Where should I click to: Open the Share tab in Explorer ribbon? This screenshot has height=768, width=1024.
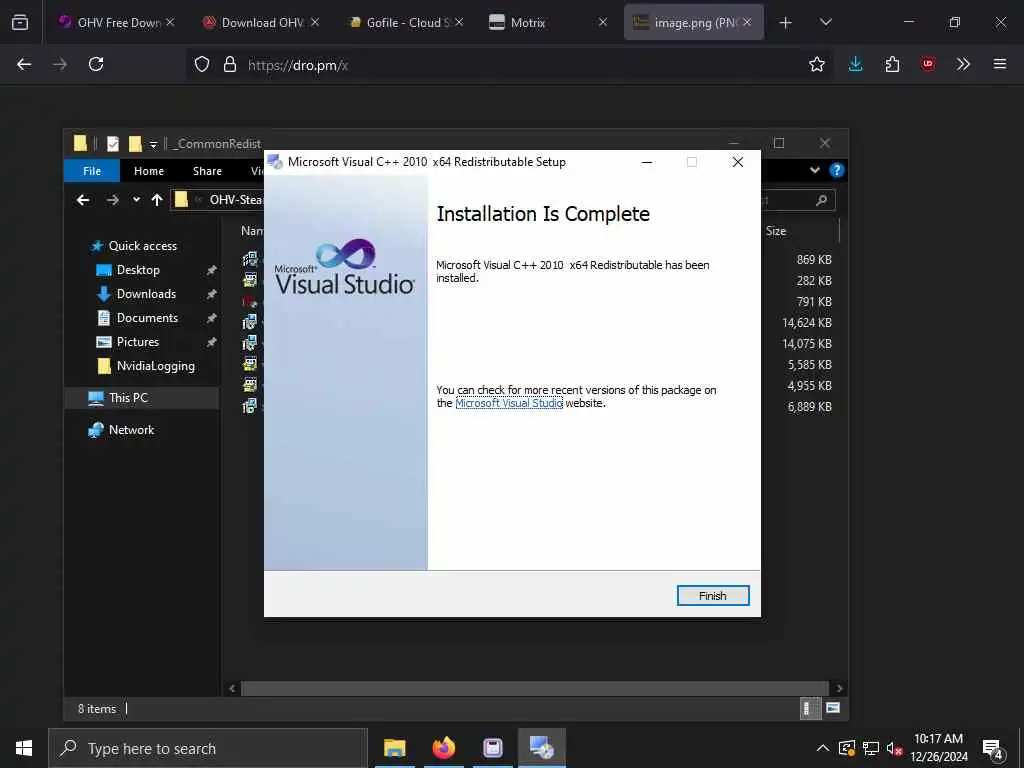(x=207, y=171)
